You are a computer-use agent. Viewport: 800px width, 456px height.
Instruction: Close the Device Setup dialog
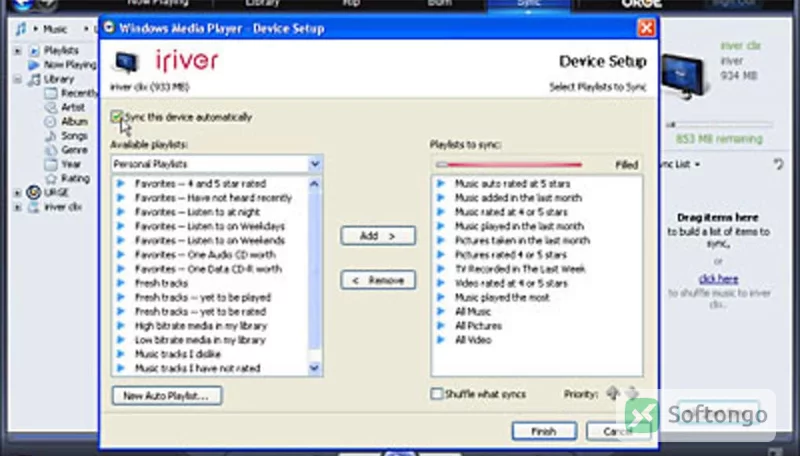pos(646,28)
